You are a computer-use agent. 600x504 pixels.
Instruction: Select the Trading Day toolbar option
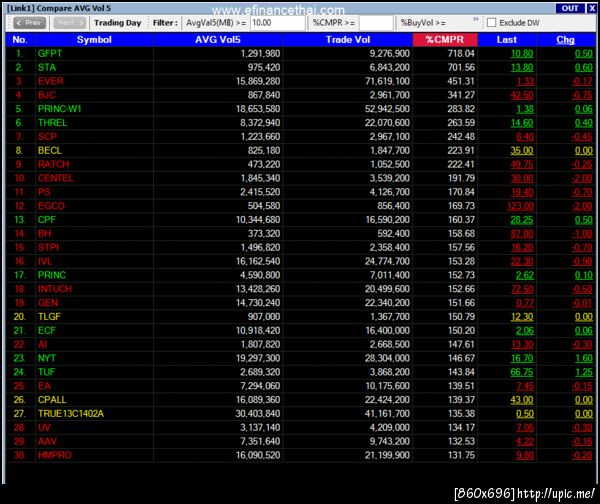click(x=118, y=23)
